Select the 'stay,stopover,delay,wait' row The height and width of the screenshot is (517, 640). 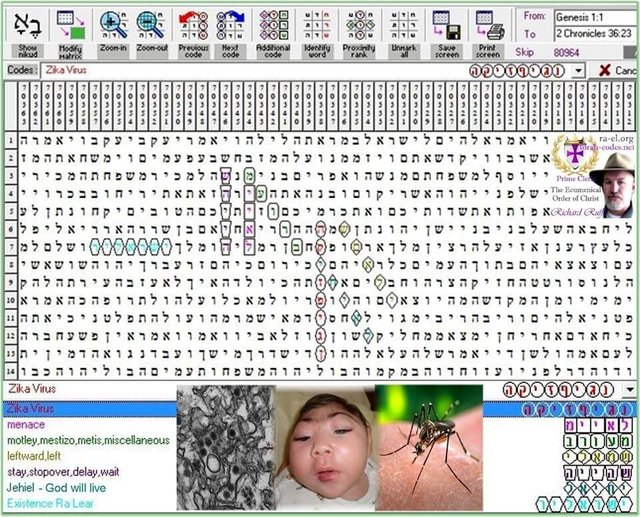[x=63, y=472]
